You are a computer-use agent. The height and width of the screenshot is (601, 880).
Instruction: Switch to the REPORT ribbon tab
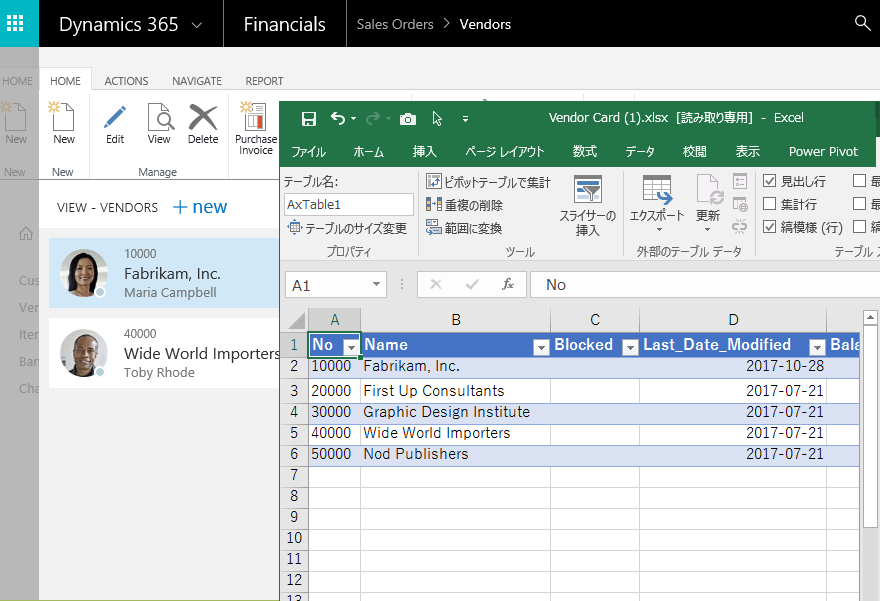click(264, 81)
